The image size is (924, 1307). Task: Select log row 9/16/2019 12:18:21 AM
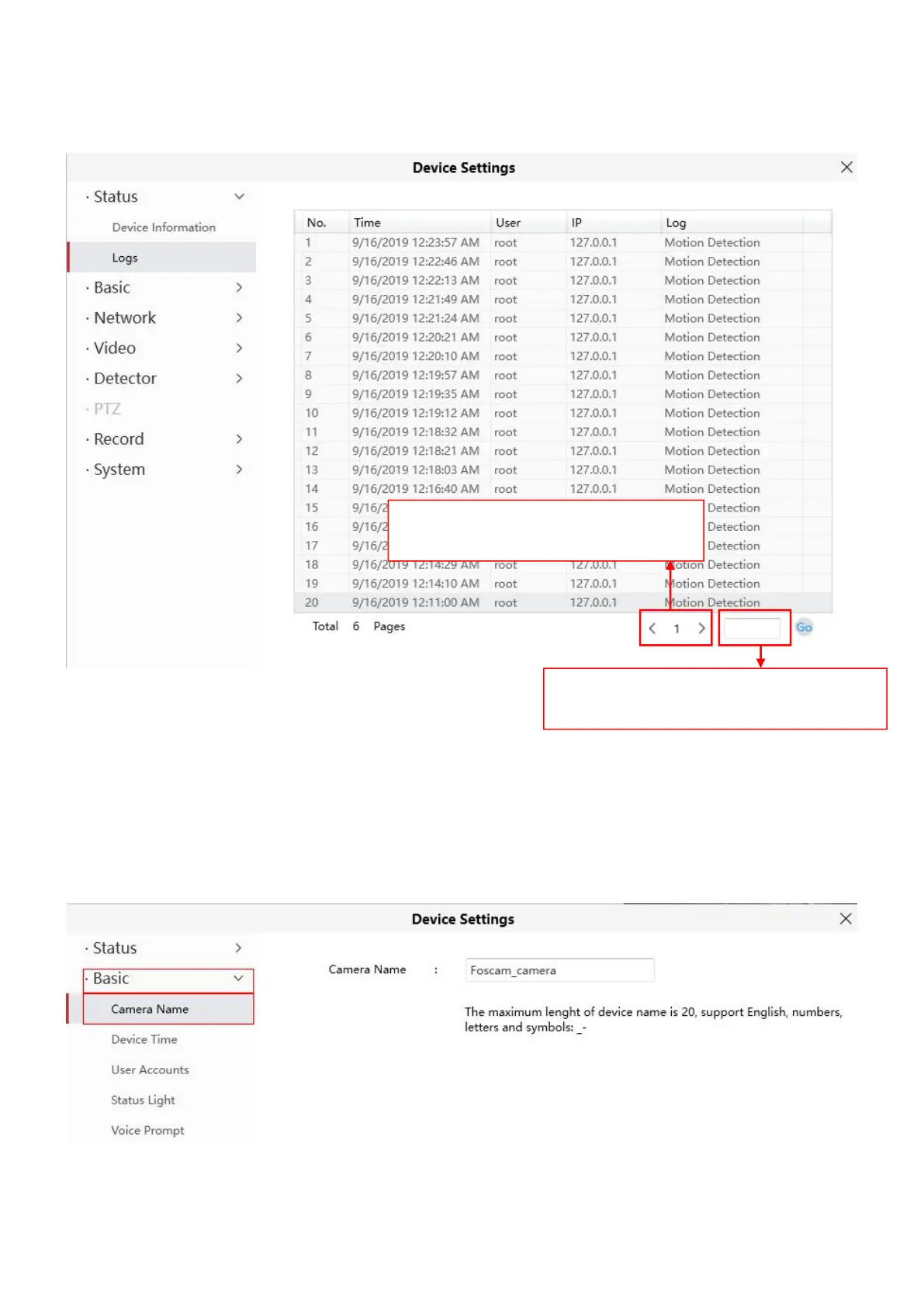click(x=562, y=451)
